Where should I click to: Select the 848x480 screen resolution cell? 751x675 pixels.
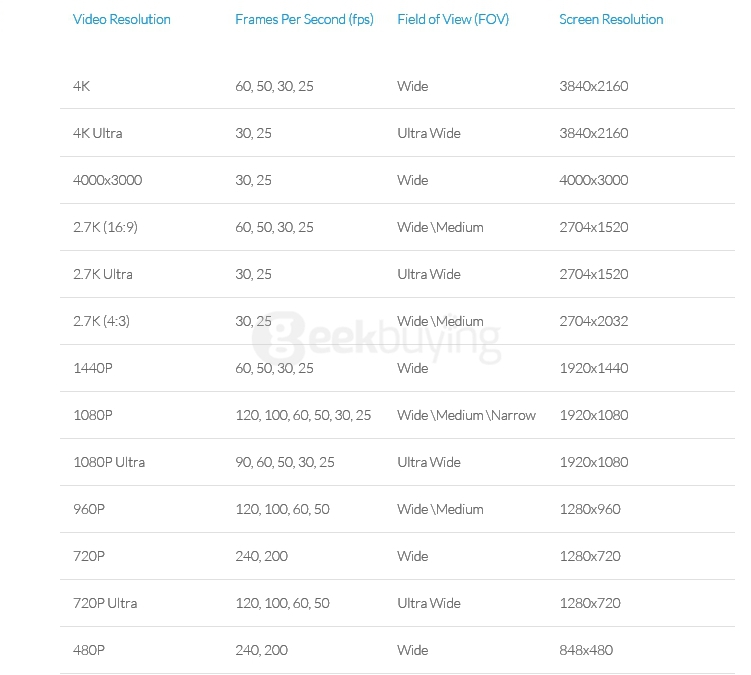(586, 650)
